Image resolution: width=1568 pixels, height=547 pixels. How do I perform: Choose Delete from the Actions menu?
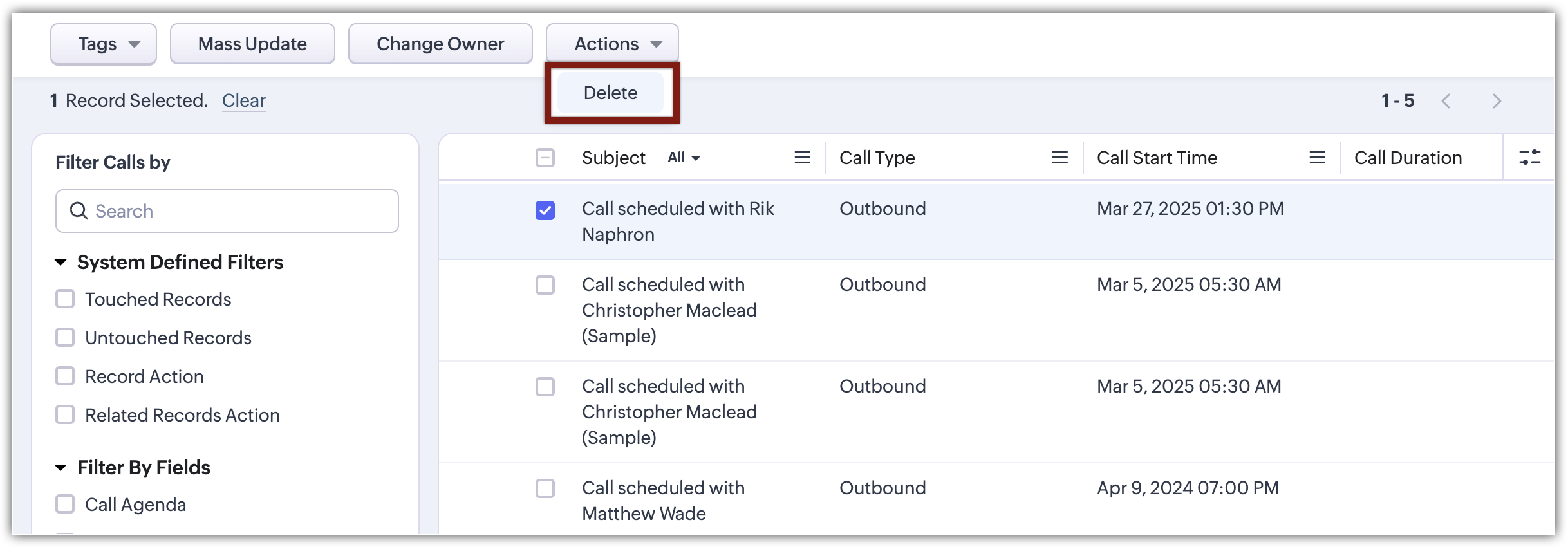click(x=610, y=93)
